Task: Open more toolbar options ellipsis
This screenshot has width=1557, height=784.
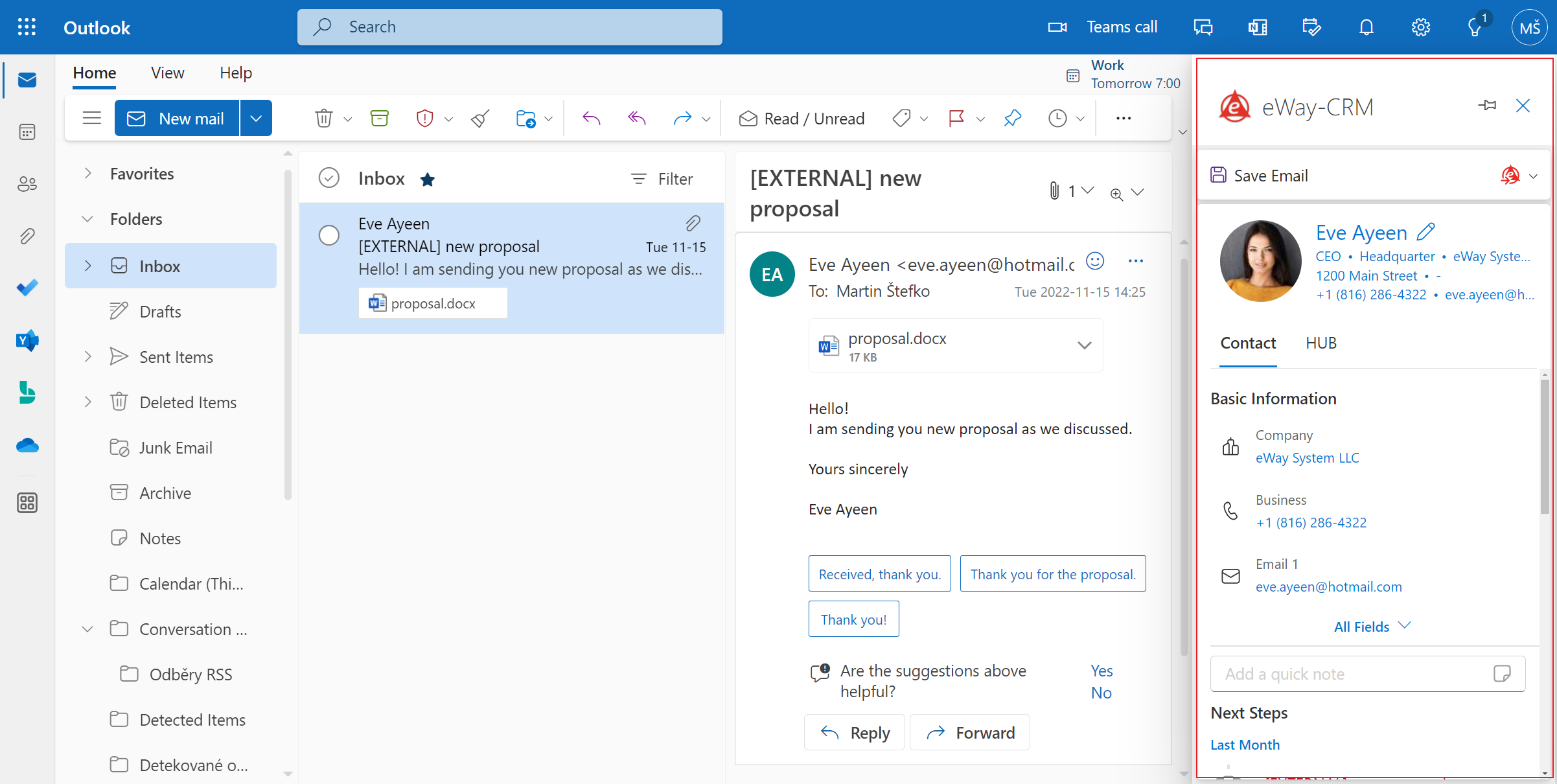Action: tap(1123, 119)
